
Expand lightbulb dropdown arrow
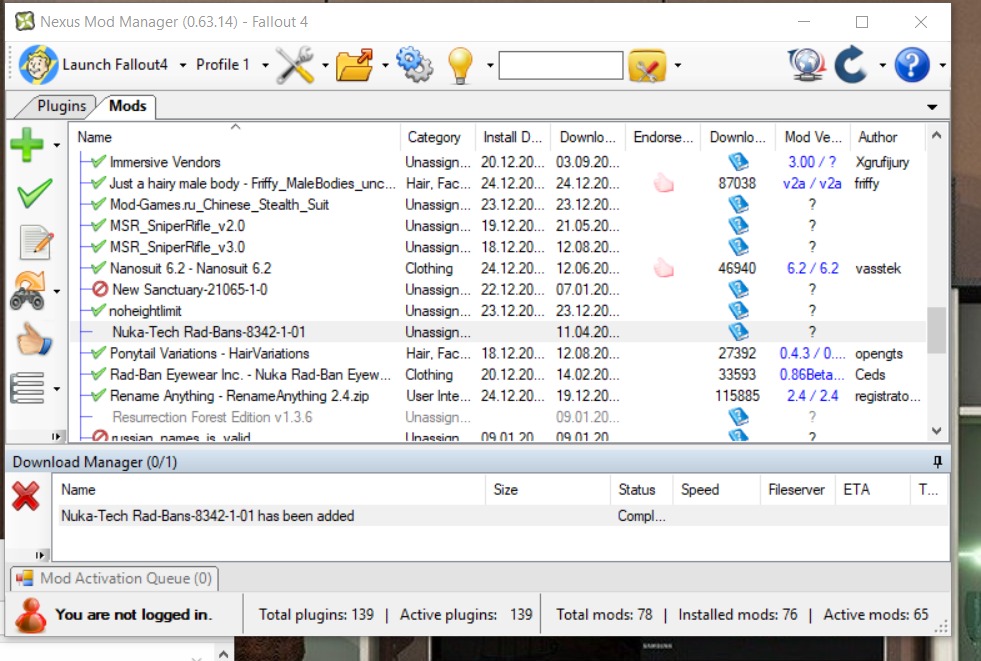[x=490, y=65]
